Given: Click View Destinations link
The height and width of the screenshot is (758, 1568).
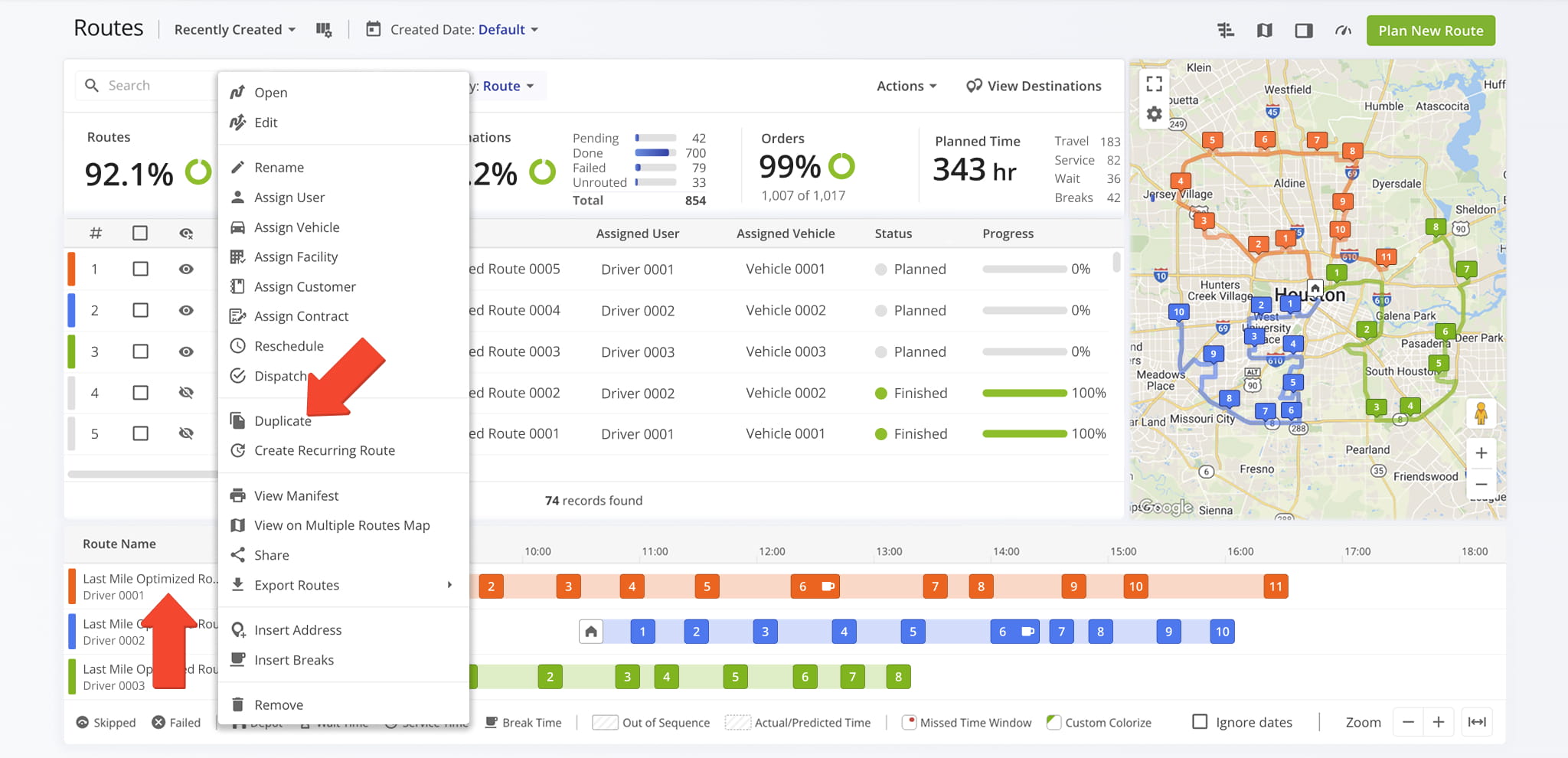Looking at the screenshot, I should click(1034, 87).
